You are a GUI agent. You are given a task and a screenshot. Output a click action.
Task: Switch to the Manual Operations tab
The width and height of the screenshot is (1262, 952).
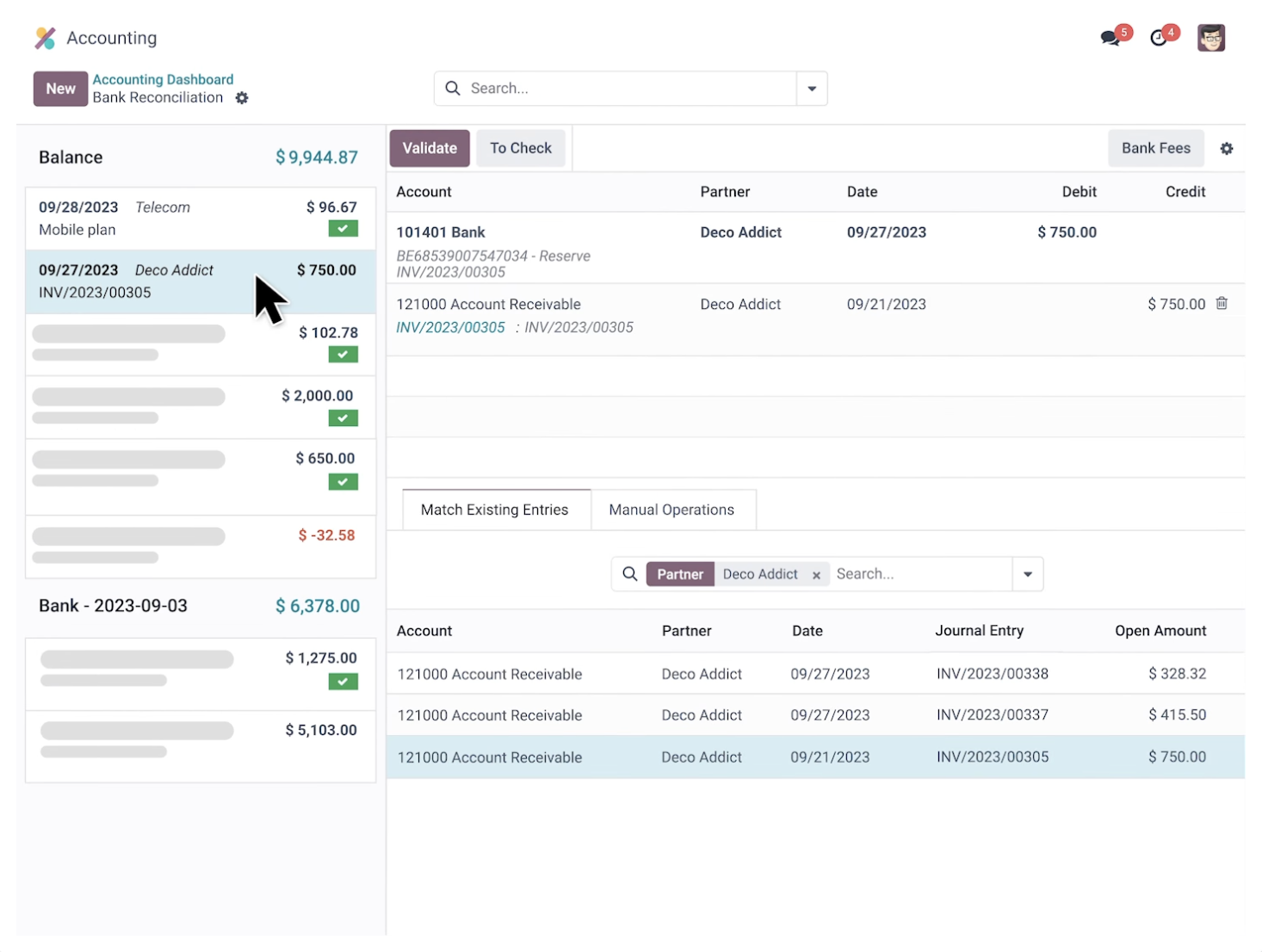tap(671, 510)
